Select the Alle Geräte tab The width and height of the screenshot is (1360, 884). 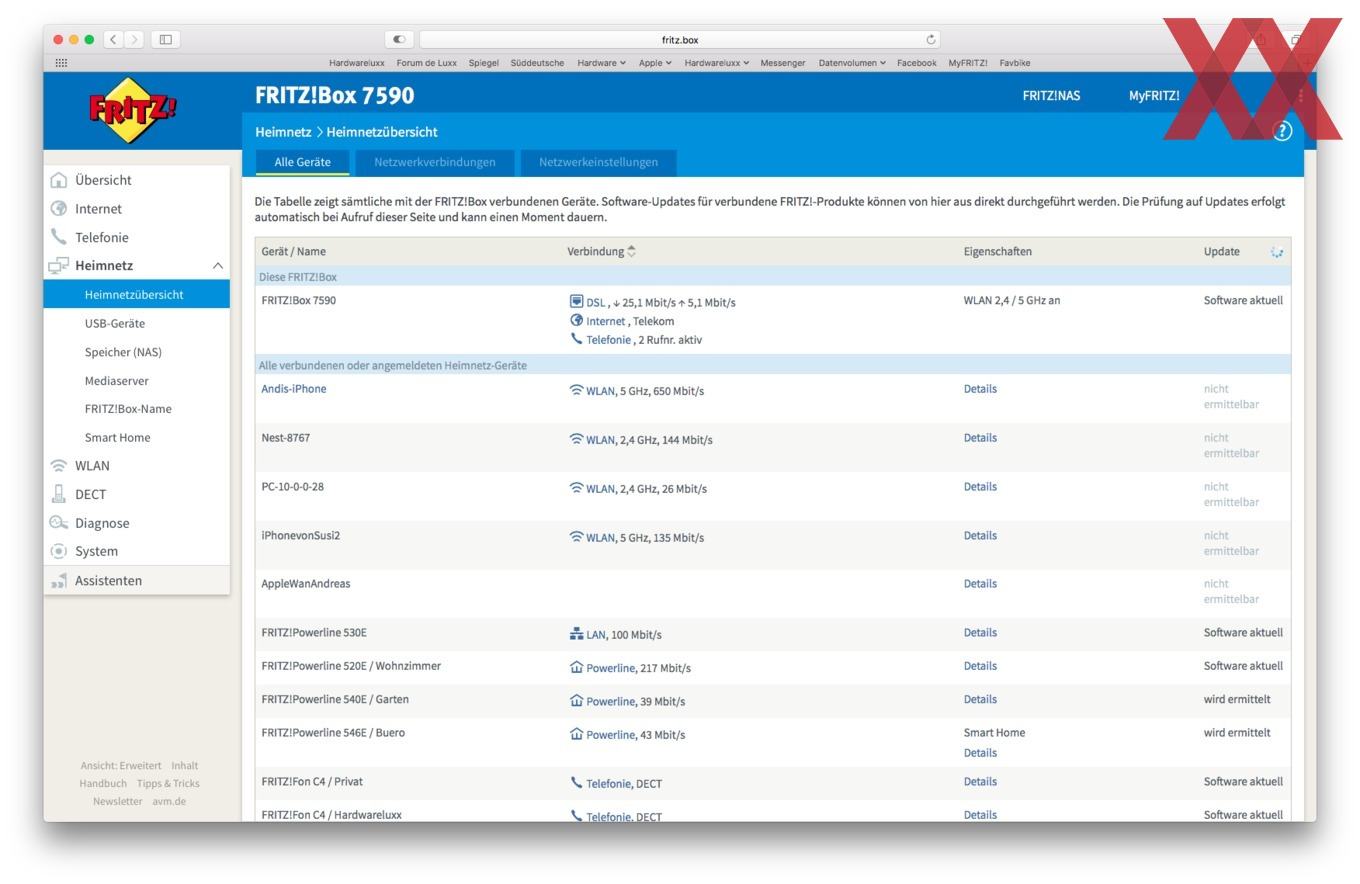(302, 162)
